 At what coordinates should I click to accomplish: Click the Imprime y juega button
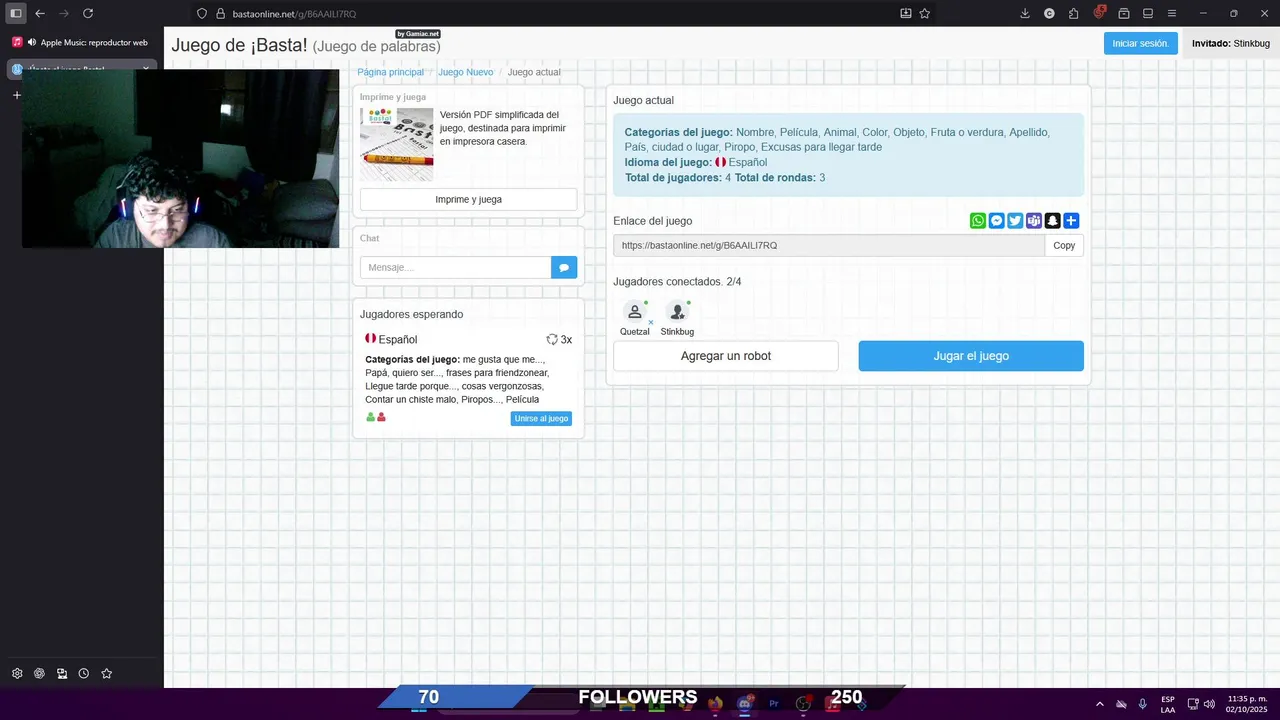tap(468, 199)
